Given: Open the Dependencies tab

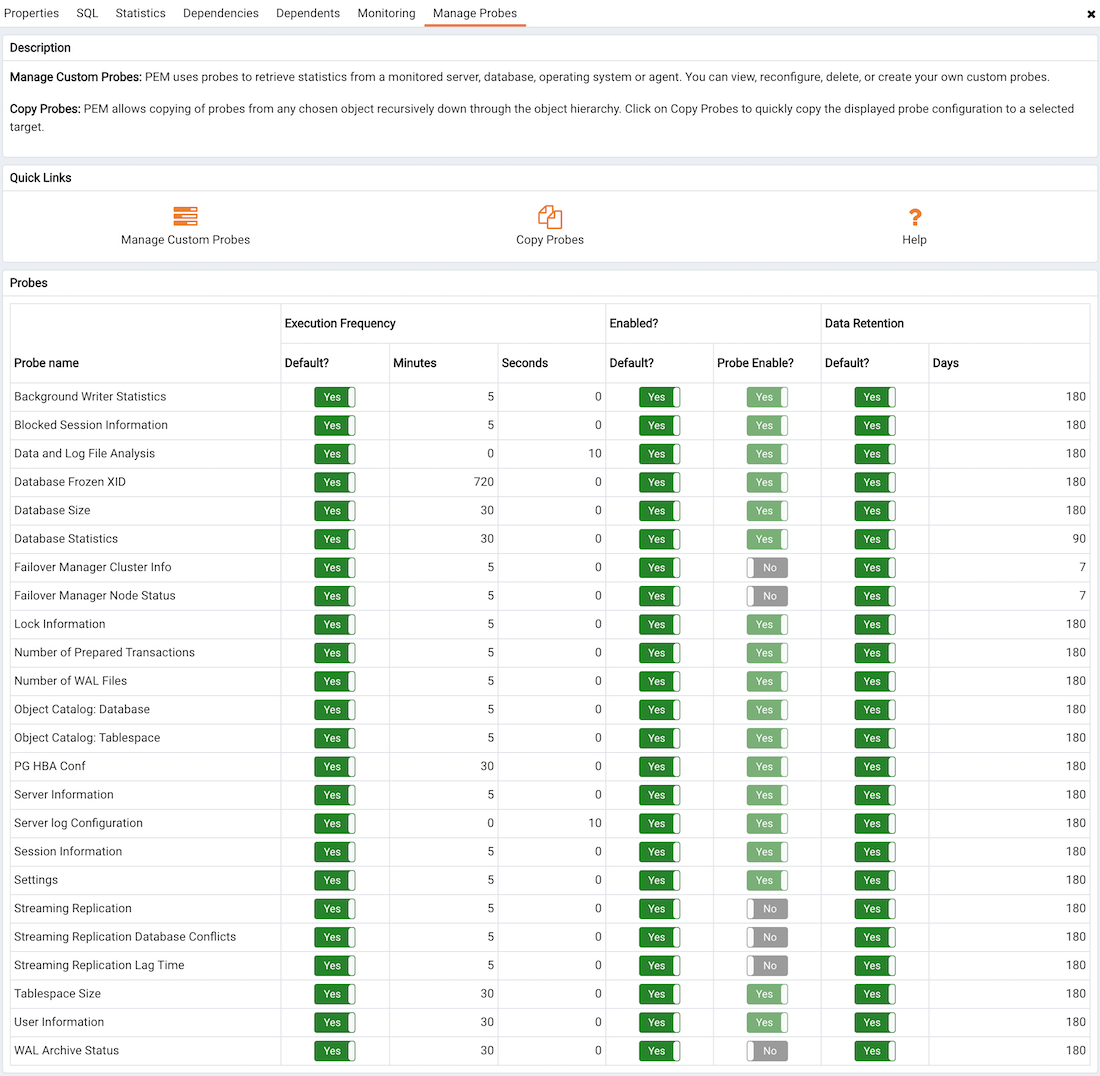Looking at the screenshot, I should pos(220,13).
